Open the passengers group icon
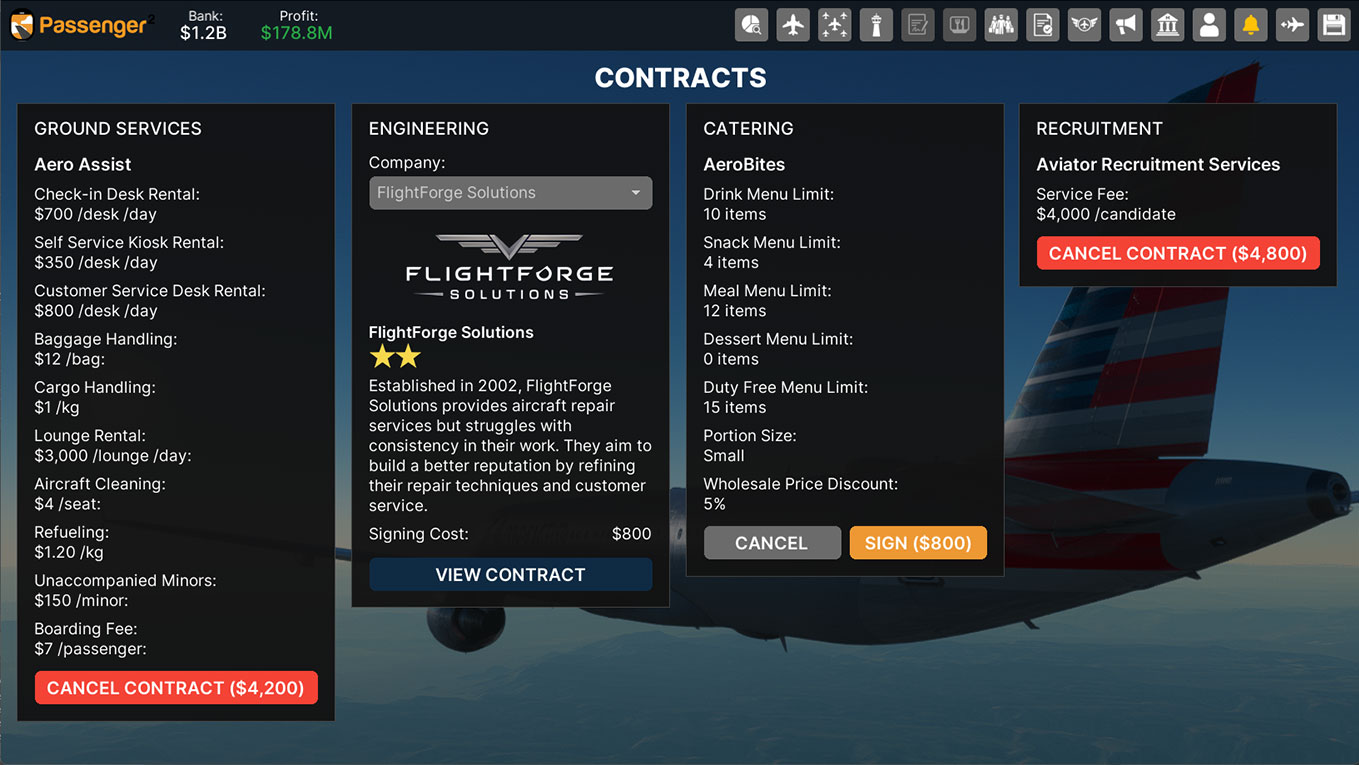 (1001, 25)
